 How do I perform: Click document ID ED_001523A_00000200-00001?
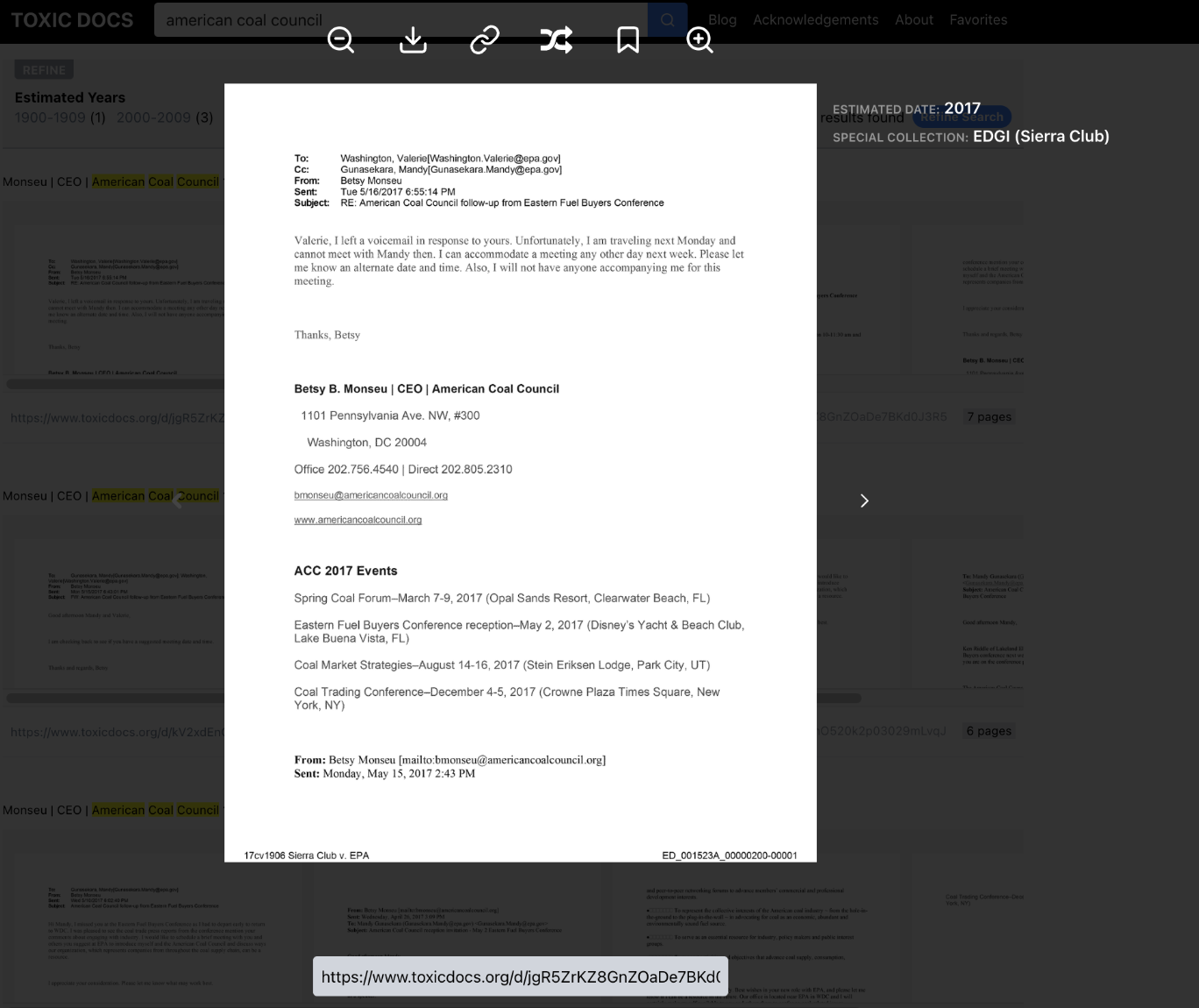tap(729, 855)
